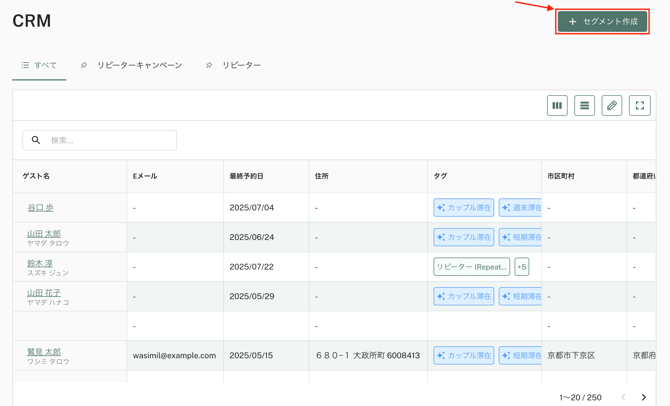Viewport: 670px width, 406px height.
Task: Click pin icon beside リピーターキャンペーン
Action: coord(84,65)
